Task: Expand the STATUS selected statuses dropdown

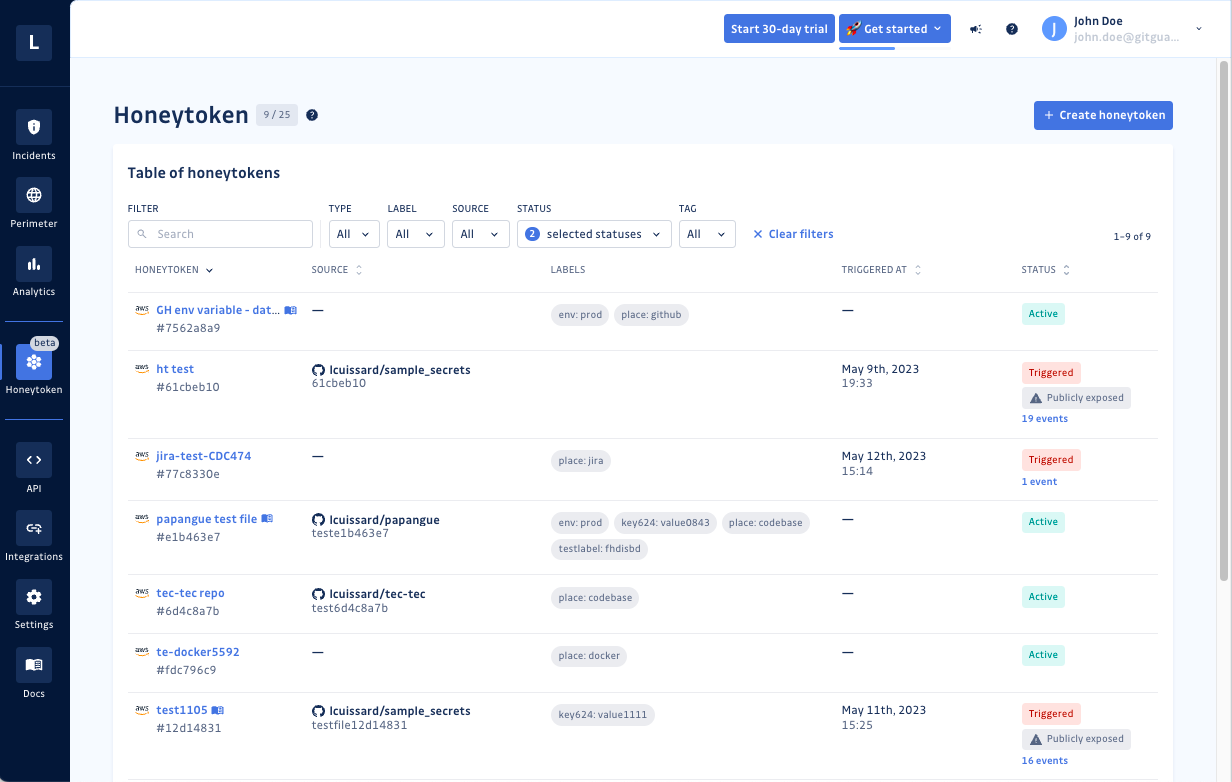Action: click(593, 233)
